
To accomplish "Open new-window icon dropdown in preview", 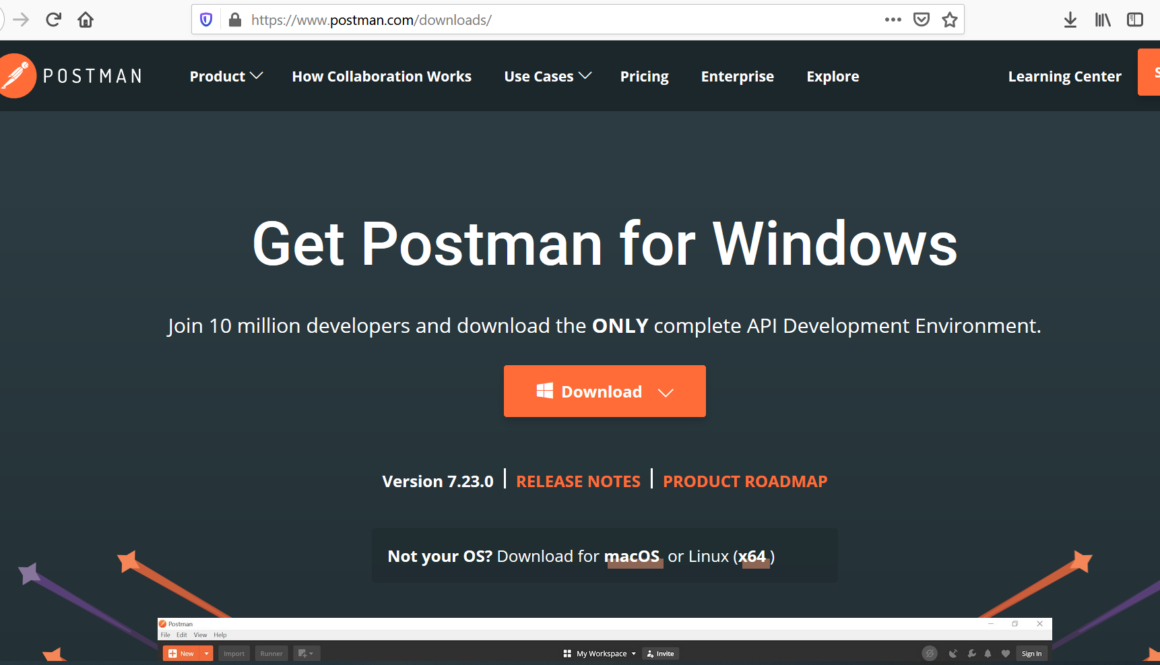I will [306, 653].
